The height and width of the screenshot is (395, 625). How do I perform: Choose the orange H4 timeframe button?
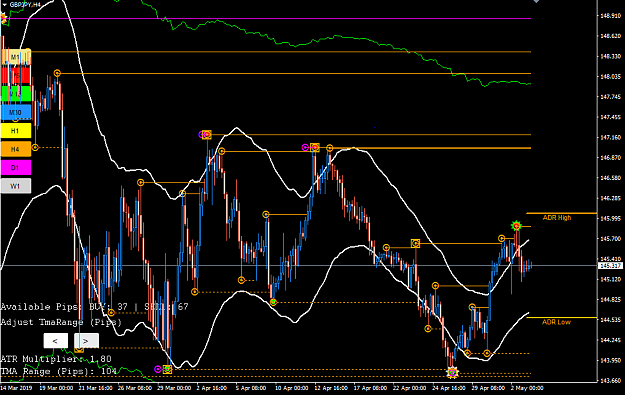15,149
